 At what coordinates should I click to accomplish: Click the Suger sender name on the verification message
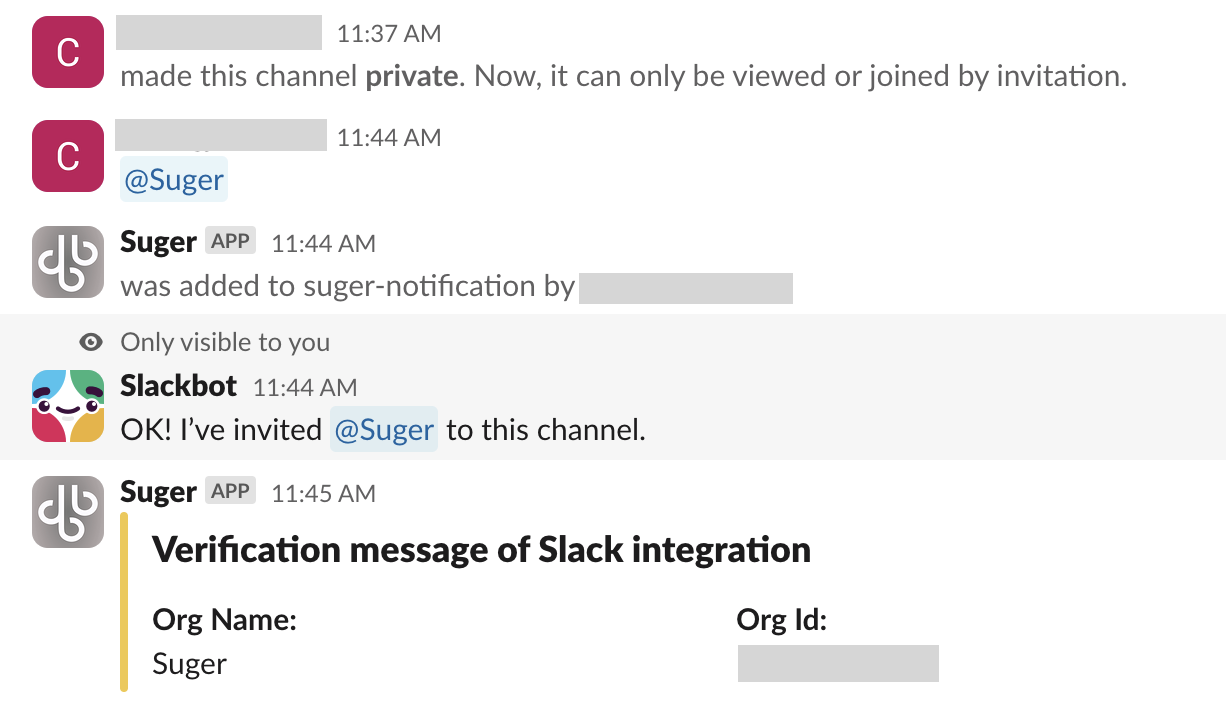(x=158, y=491)
